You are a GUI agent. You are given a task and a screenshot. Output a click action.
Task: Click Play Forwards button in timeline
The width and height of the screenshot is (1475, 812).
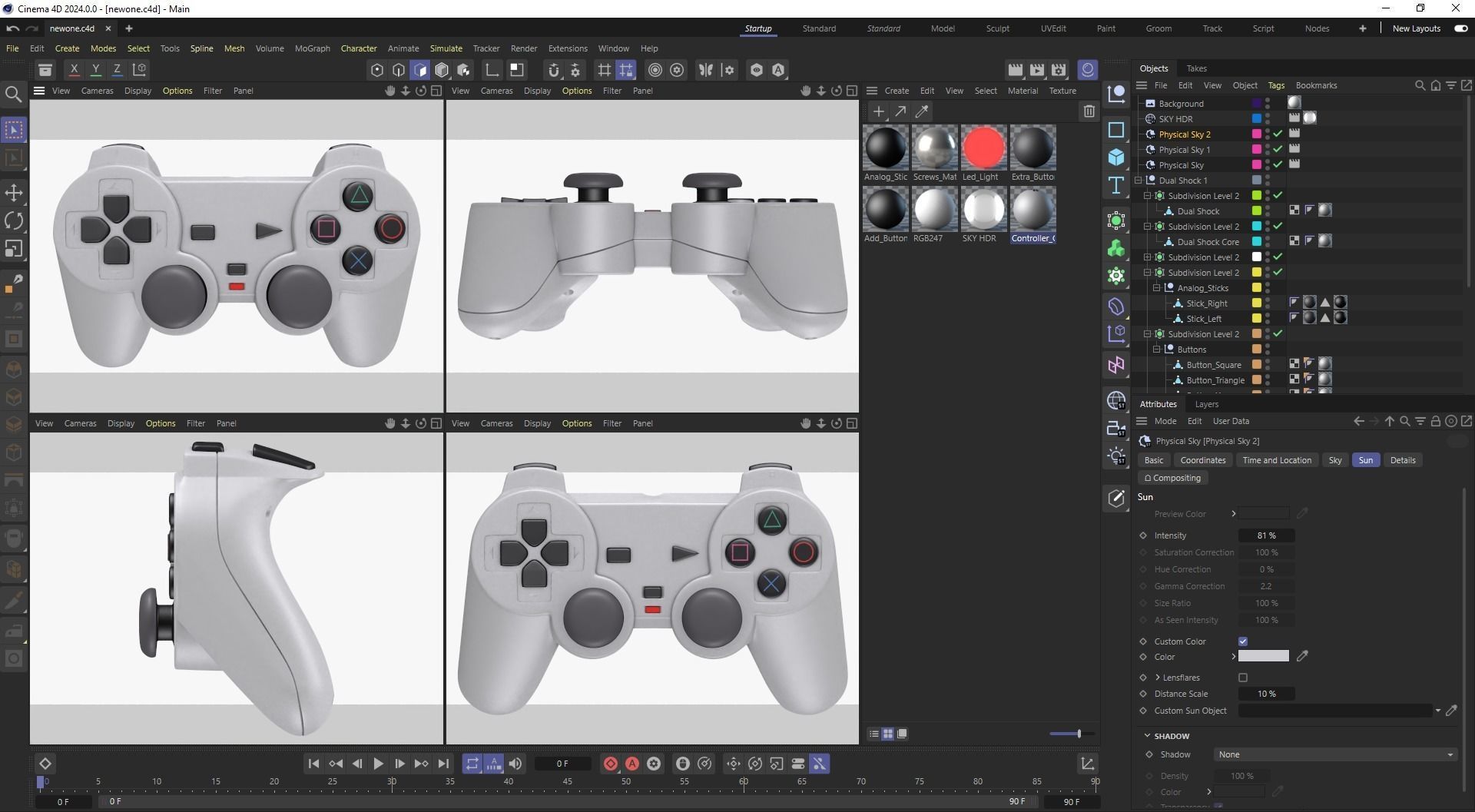(x=378, y=764)
